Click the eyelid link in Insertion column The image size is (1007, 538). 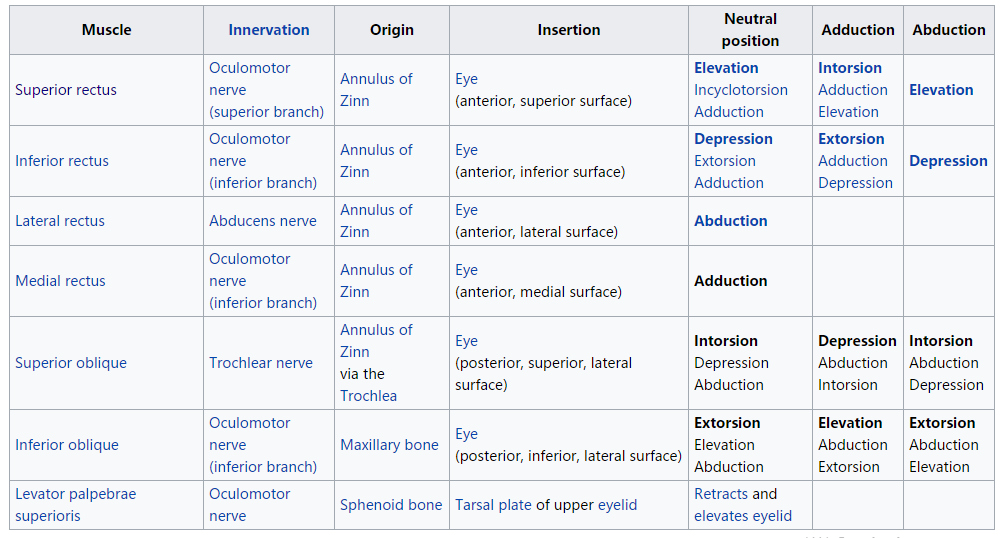pos(617,505)
